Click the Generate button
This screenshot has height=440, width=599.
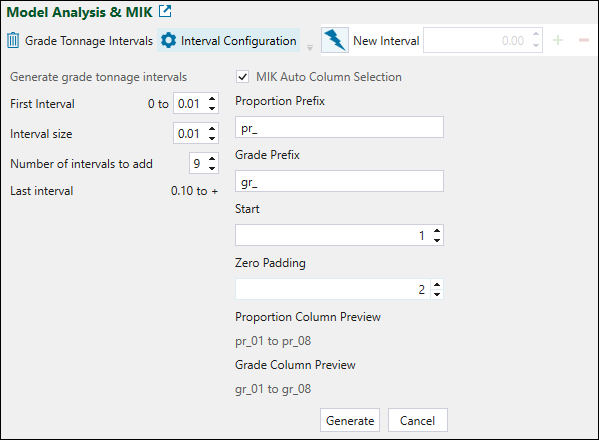[350, 420]
